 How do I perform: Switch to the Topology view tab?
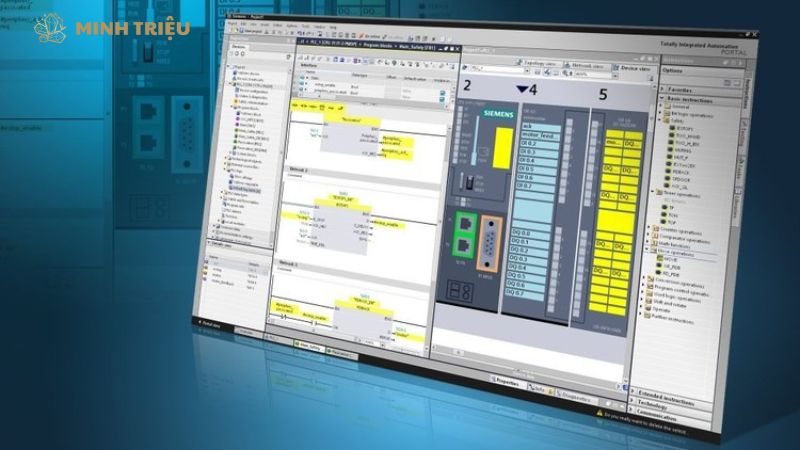541,61
